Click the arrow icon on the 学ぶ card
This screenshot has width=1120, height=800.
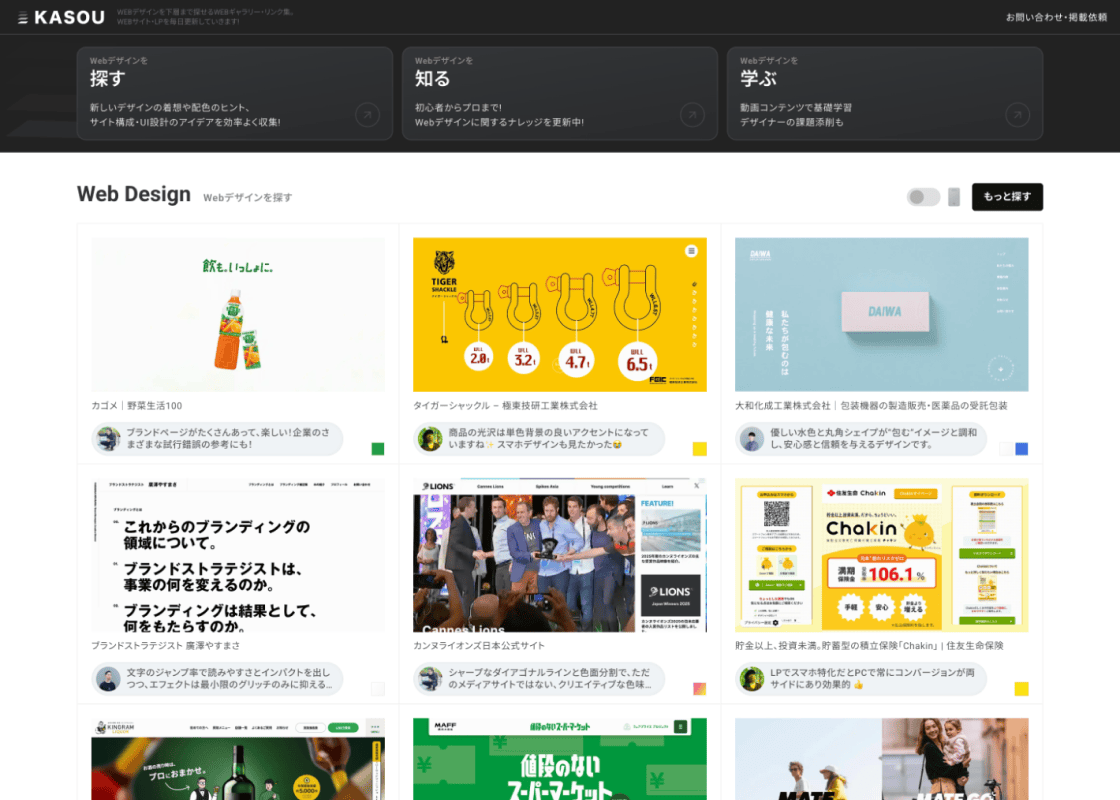tap(1017, 115)
